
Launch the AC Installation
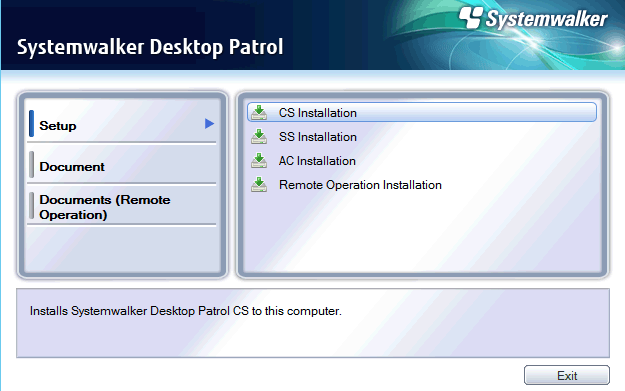317,161
